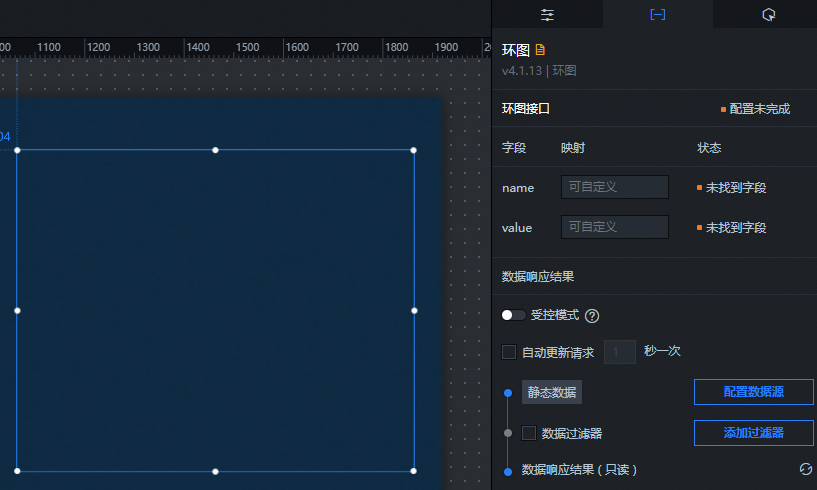Click the bottom-right handle of selected widget
Screen dimensions: 817x490
coord(414,471)
